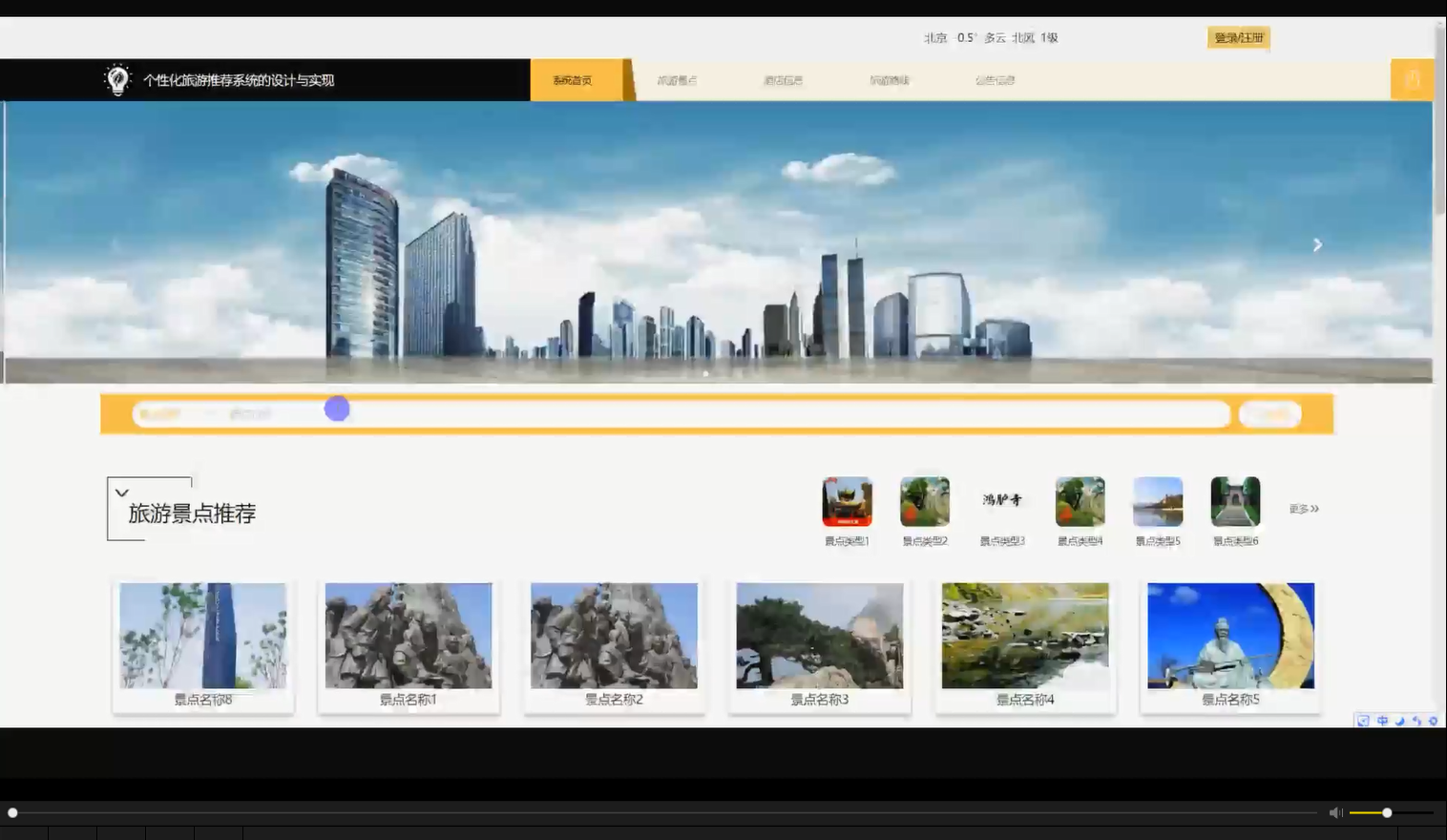Click the moon icon in input method bar
The height and width of the screenshot is (840, 1447).
[1399, 721]
